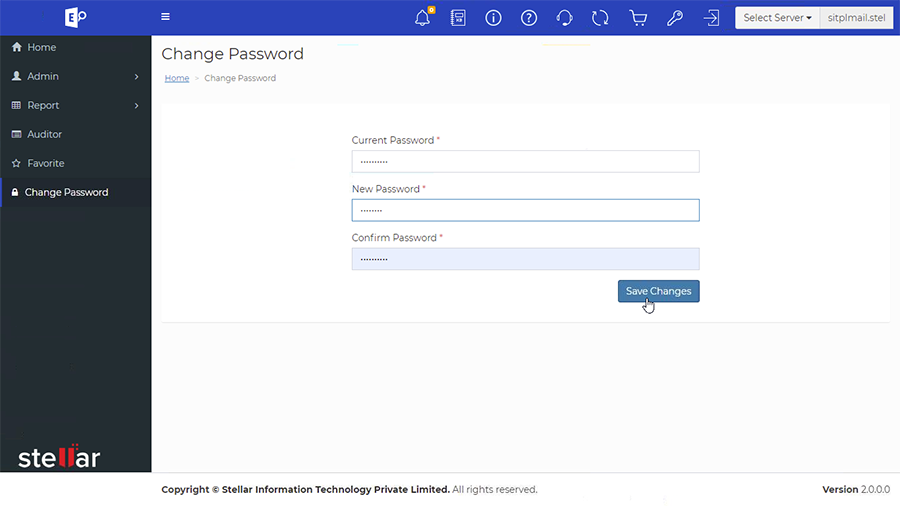The height and width of the screenshot is (506, 900).
Task: Open the Select Server dropdown
Action: click(777, 18)
